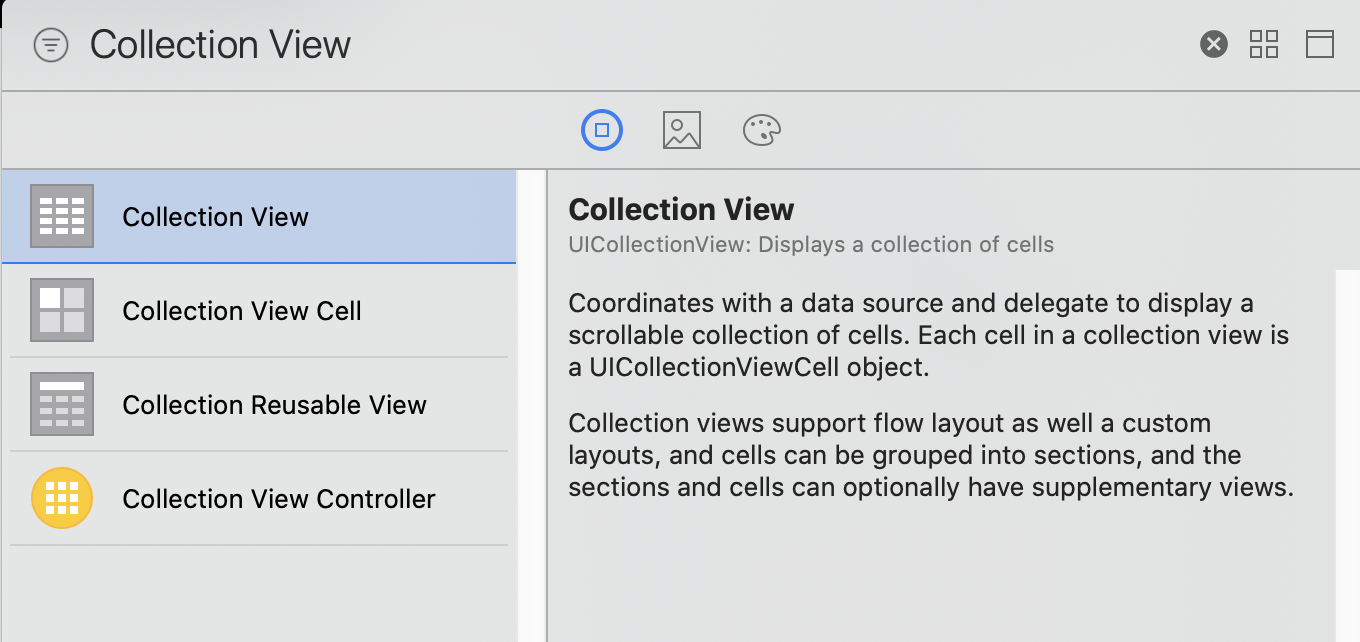Click the Collection Reusable View icon
1360x642 pixels.
(62, 404)
